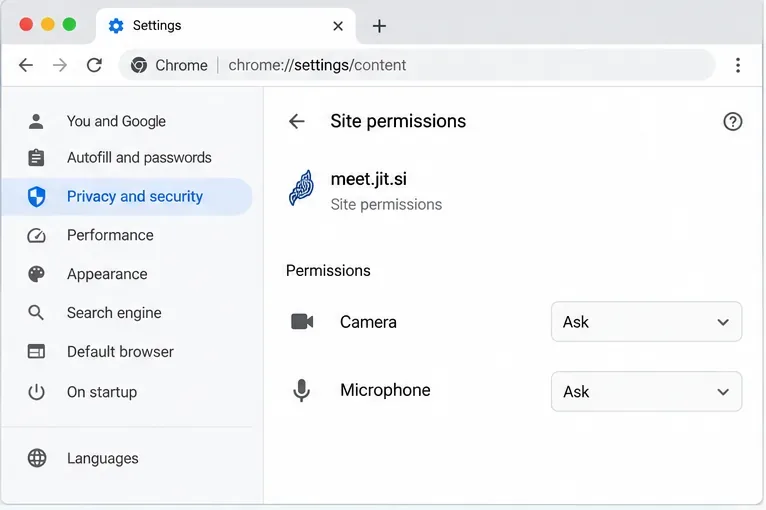The width and height of the screenshot is (766, 510).
Task: Click the magnifier icon for Search engine
Action: click(x=36, y=313)
